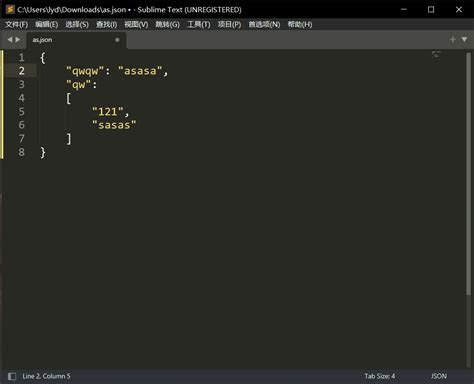Click line number 5 in the gutter

coord(22,111)
